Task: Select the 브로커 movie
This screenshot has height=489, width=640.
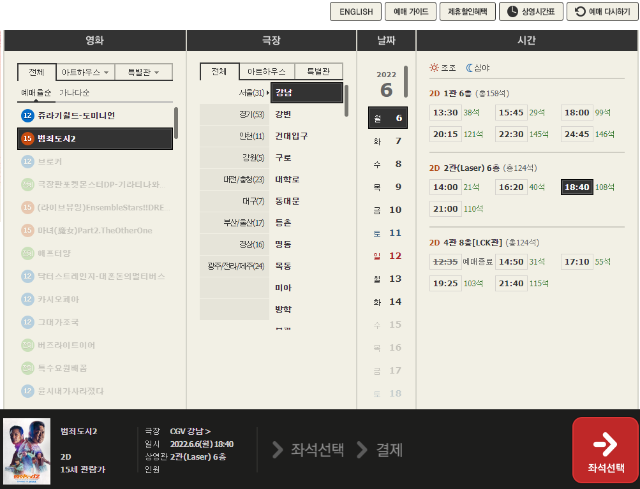Action: tap(95, 162)
